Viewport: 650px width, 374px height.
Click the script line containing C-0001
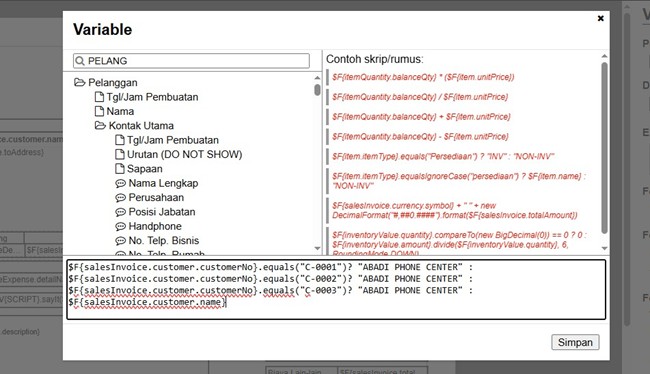(x=270, y=267)
